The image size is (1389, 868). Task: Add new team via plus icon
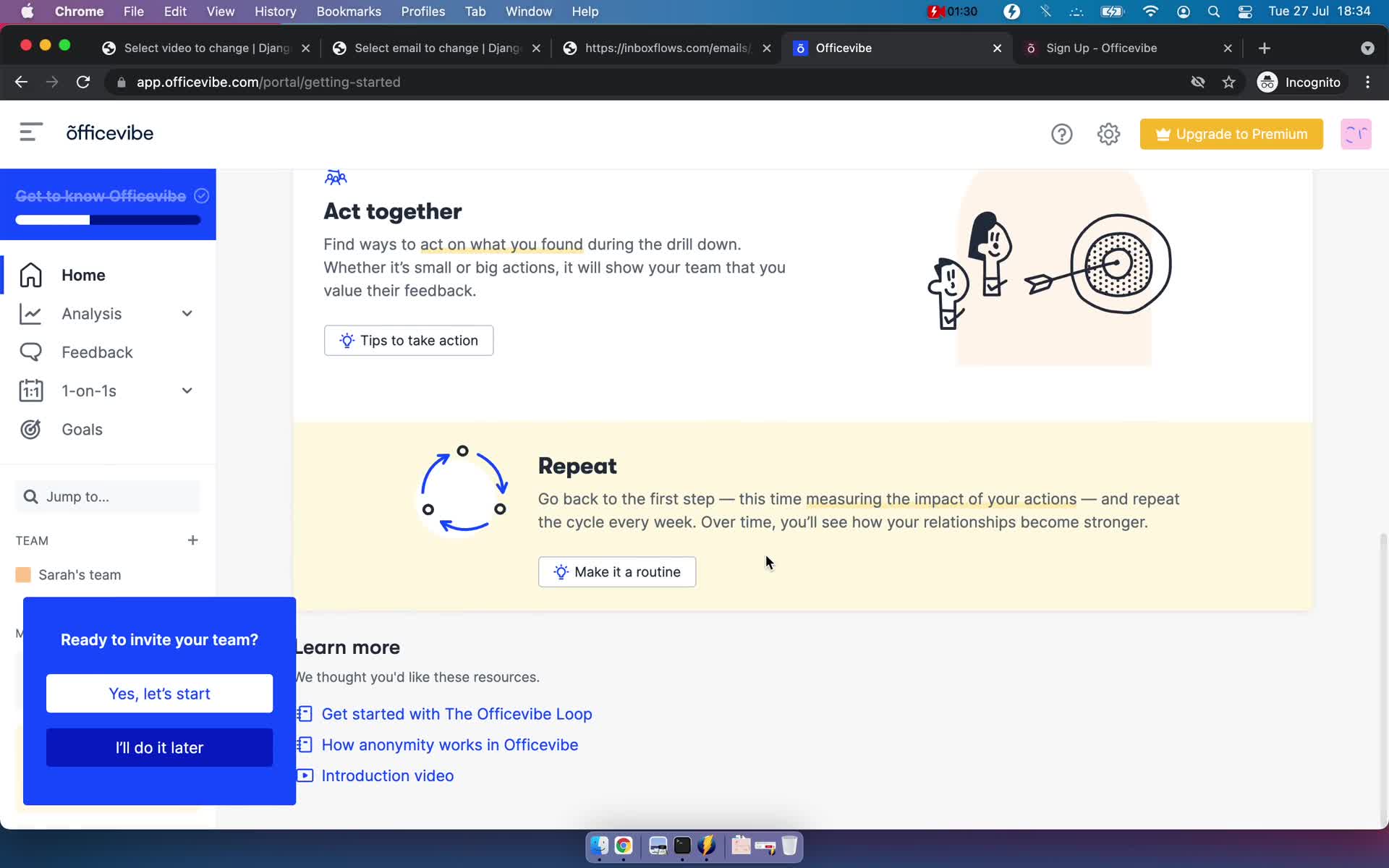[192, 540]
